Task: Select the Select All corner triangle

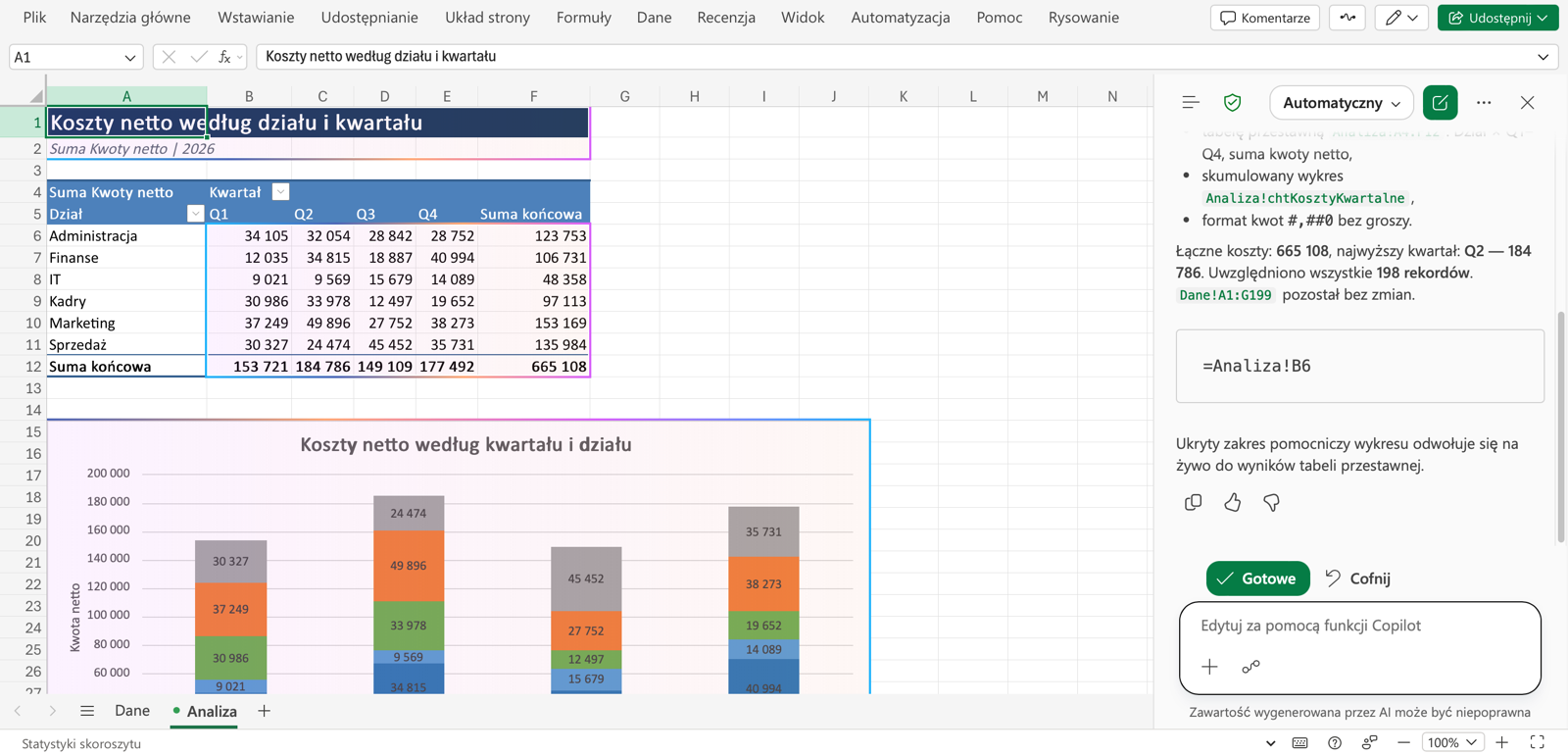Action: (x=36, y=96)
